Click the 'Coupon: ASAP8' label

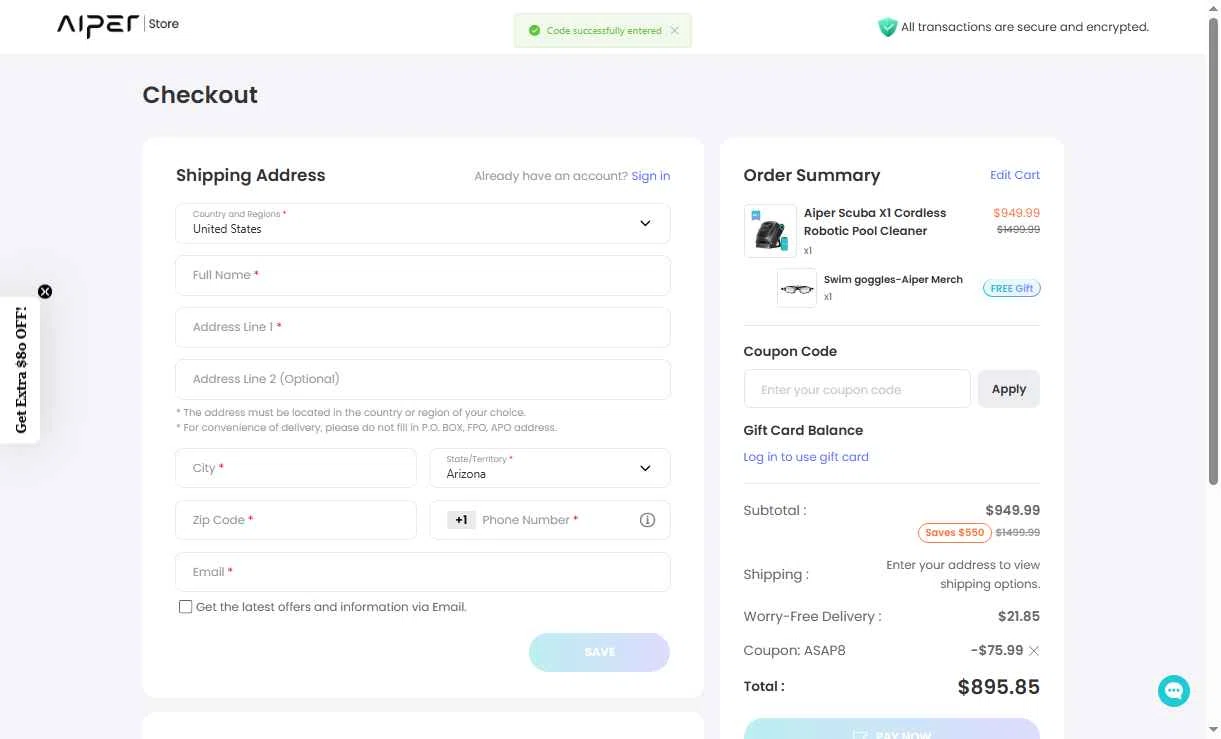pyautogui.click(x=794, y=651)
